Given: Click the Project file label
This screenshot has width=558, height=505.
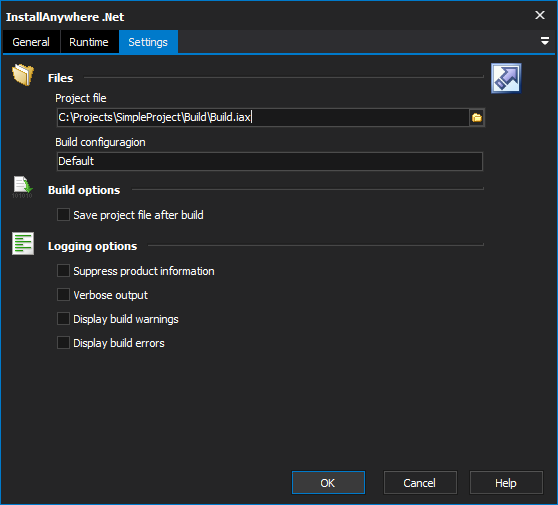Looking at the screenshot, I should tap(81, 98).
